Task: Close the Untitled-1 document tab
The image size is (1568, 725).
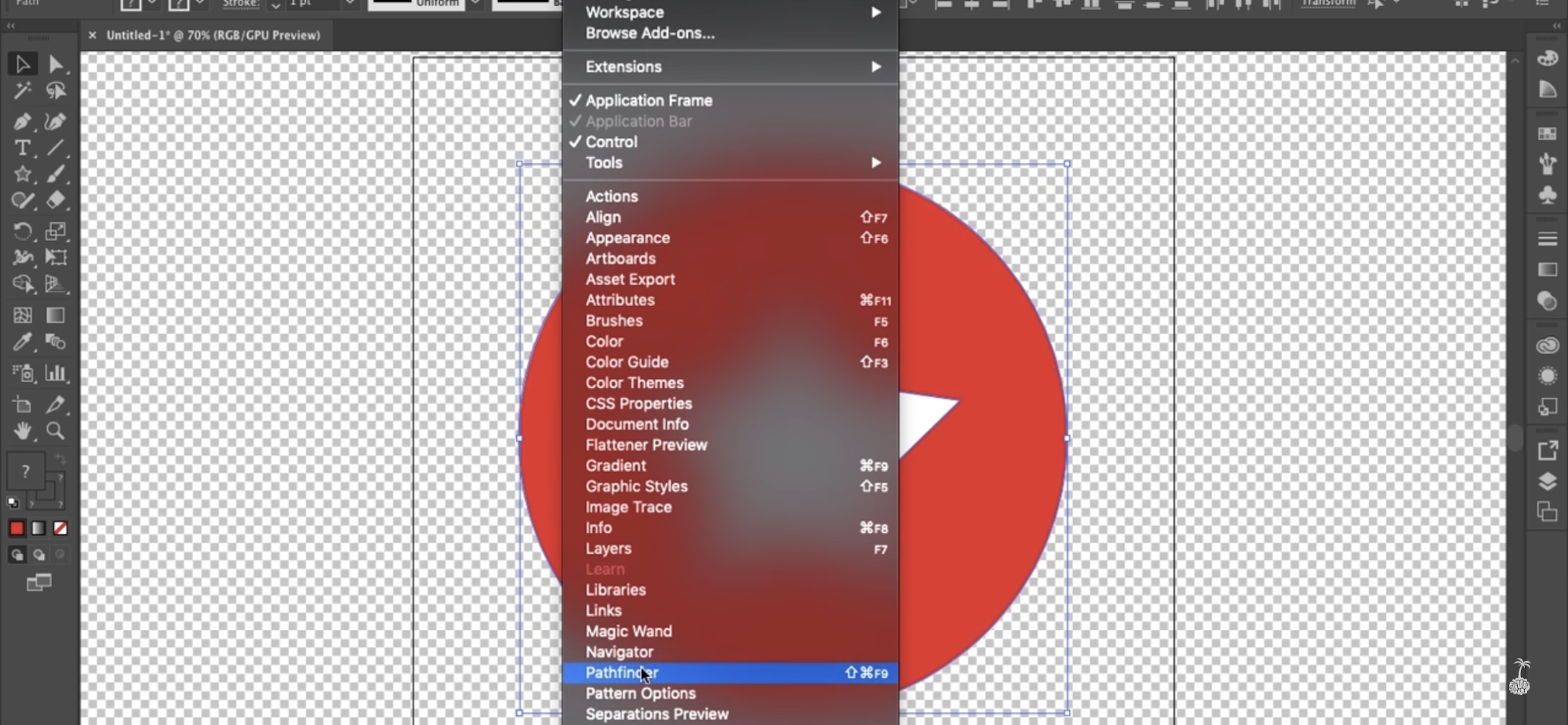Action: point(92,35)
